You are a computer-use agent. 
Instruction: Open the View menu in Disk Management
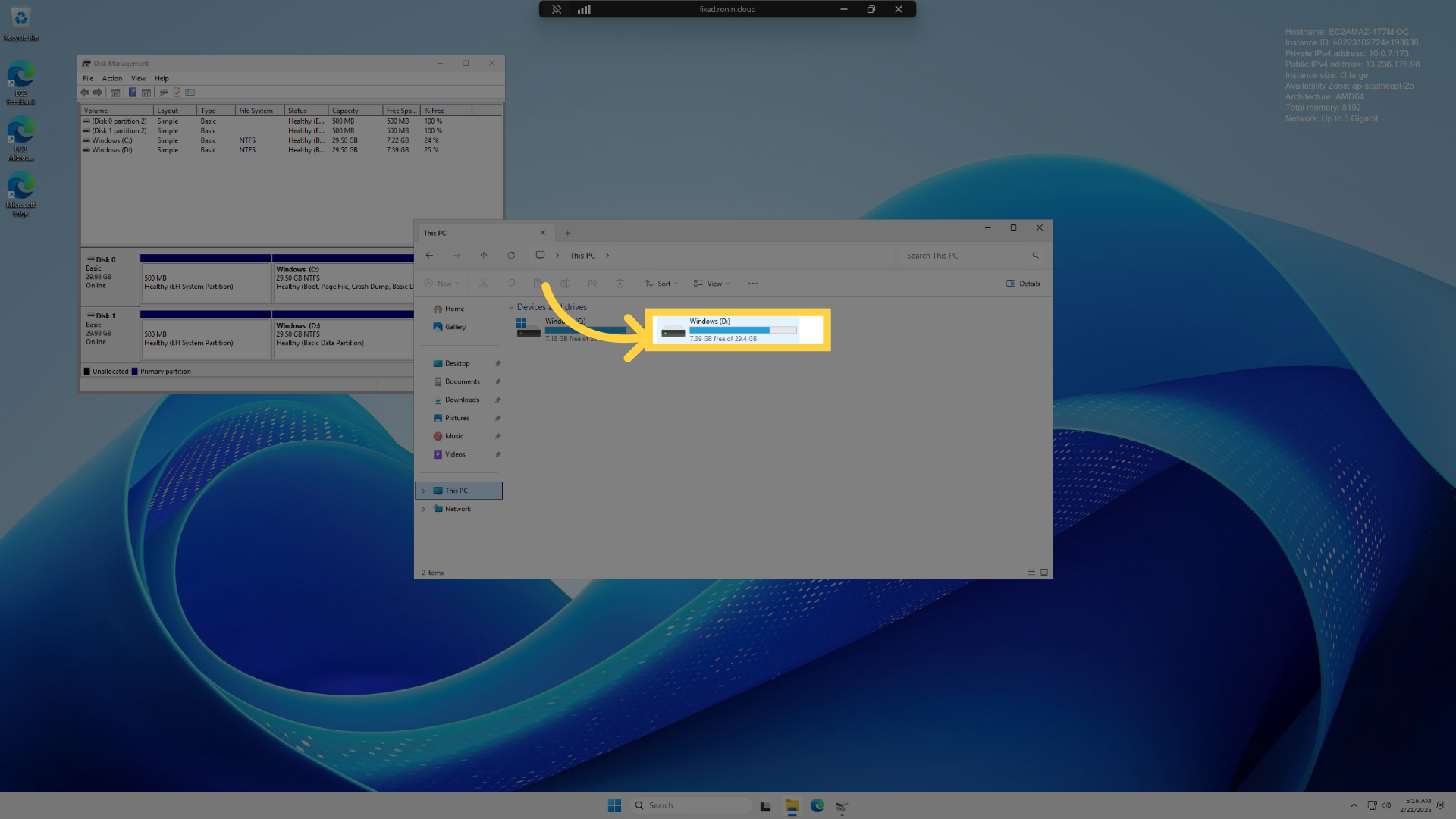(138, 78)
